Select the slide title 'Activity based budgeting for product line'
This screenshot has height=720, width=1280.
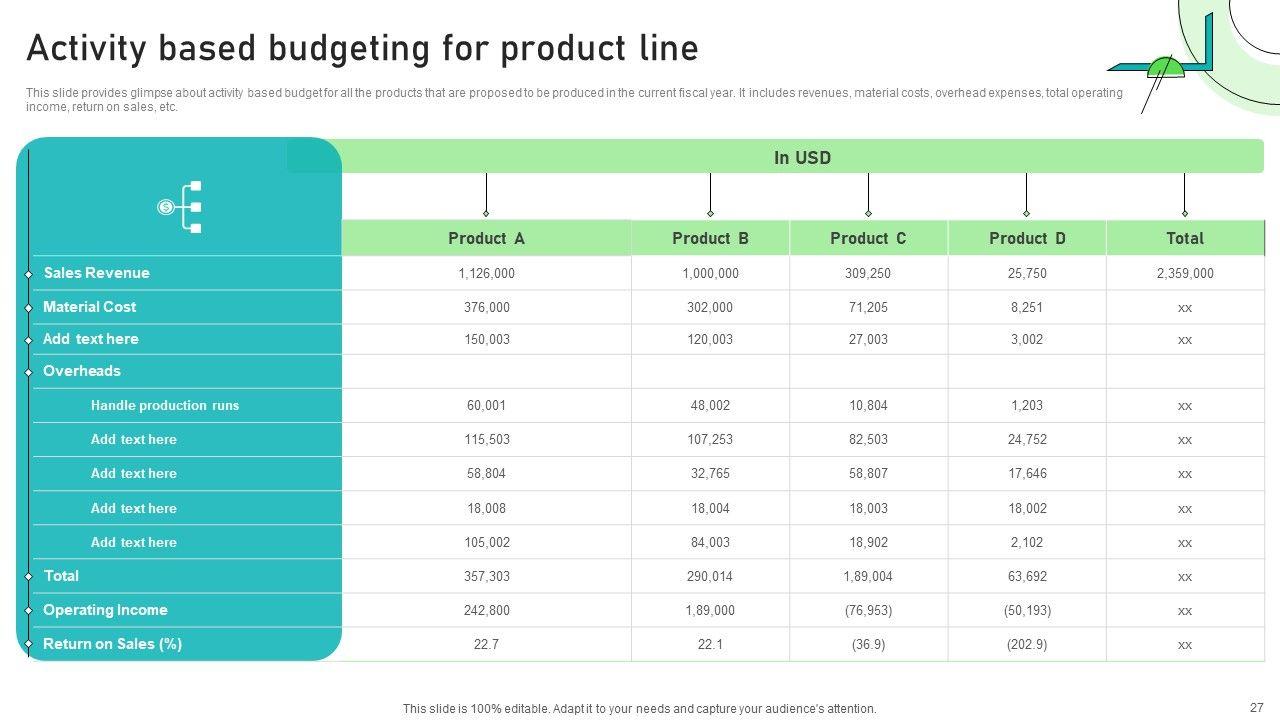click(362, 49)
